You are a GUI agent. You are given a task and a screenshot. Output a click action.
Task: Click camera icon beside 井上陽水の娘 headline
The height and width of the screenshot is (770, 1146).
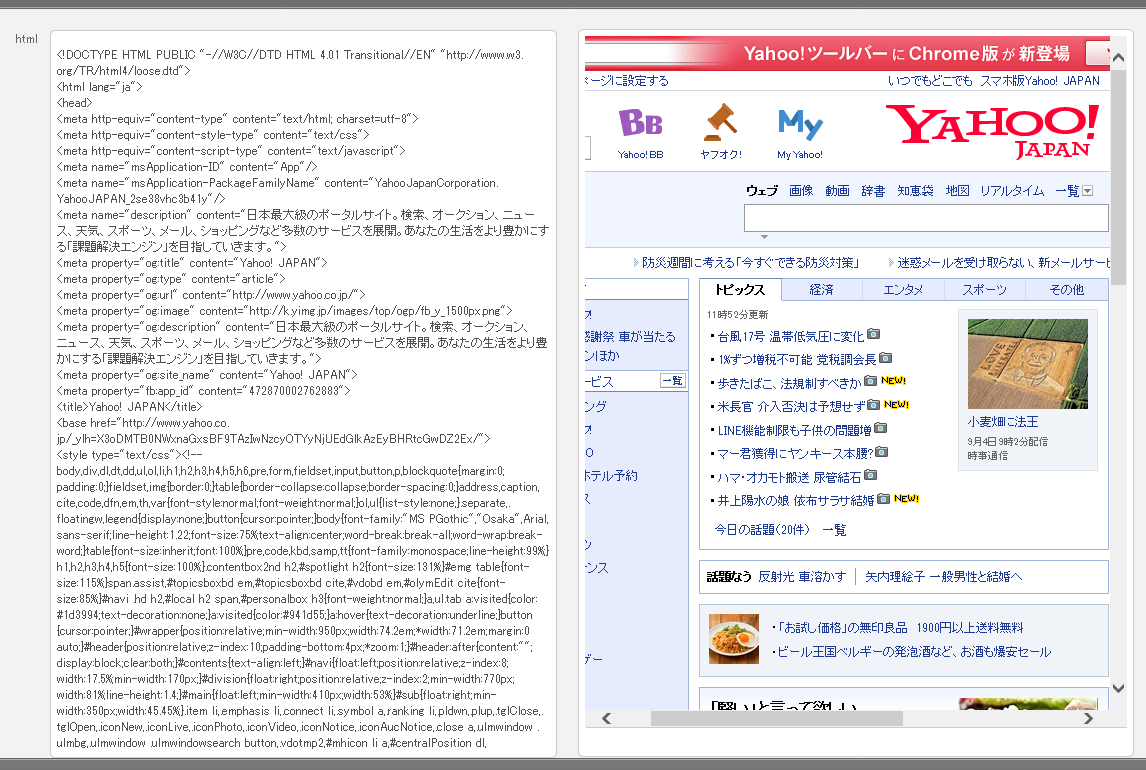click(884, 499)
